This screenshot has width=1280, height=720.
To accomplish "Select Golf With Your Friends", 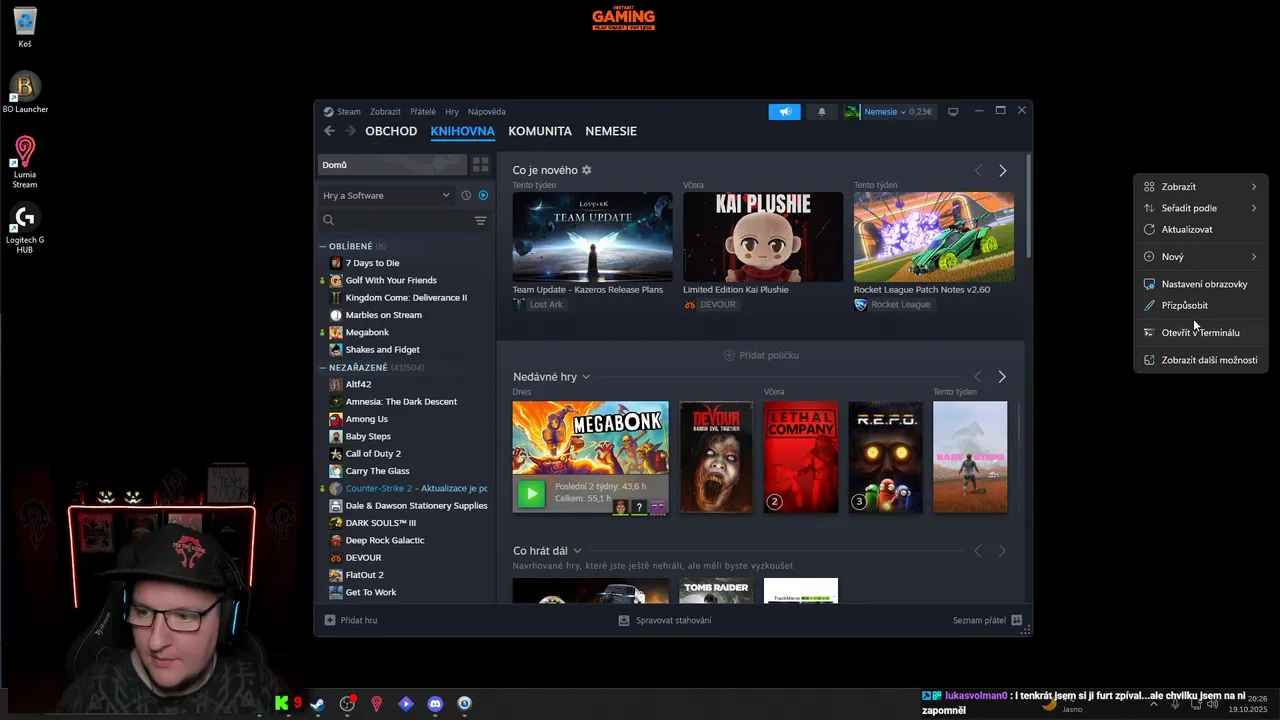I will coord(391,280).
